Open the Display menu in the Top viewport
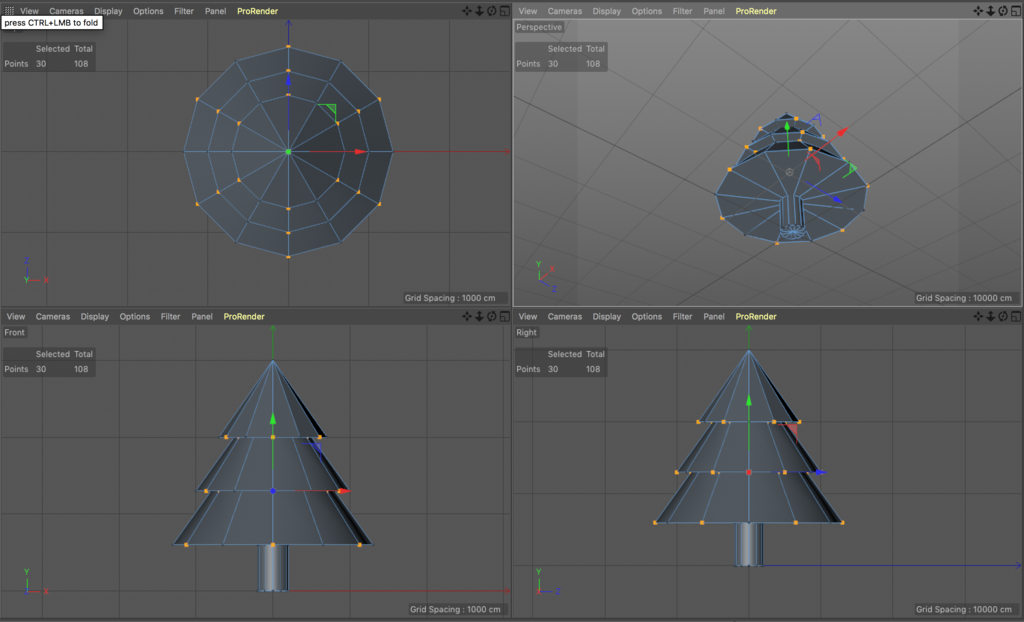This screenshot has width=1024, height=622. coord(108,11)
